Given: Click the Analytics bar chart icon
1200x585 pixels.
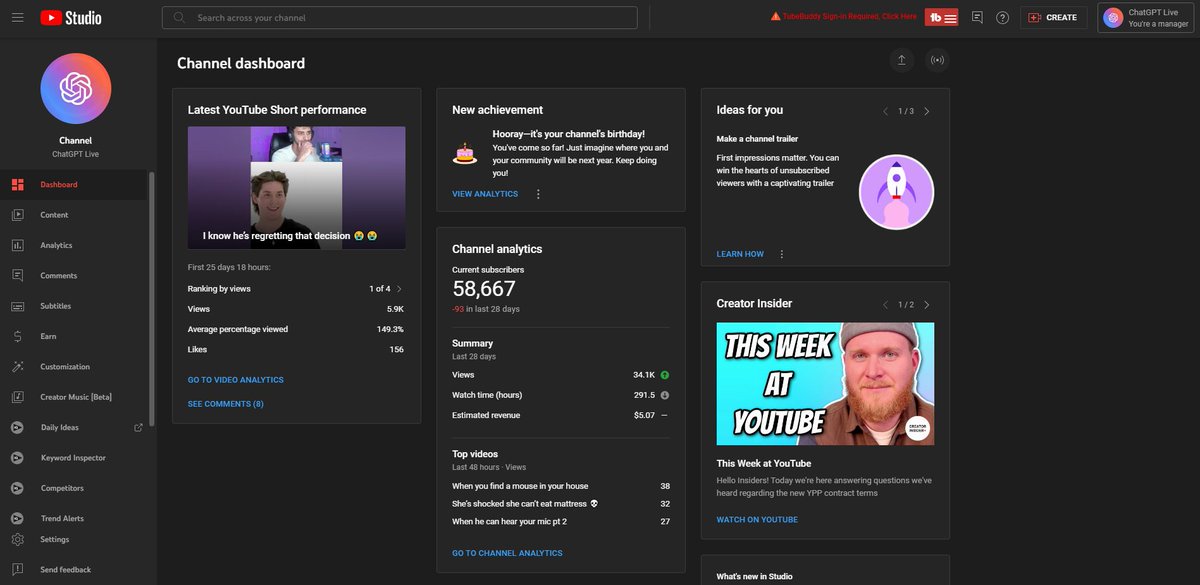Looking at the screenshot, I should (x=17, y=245).
